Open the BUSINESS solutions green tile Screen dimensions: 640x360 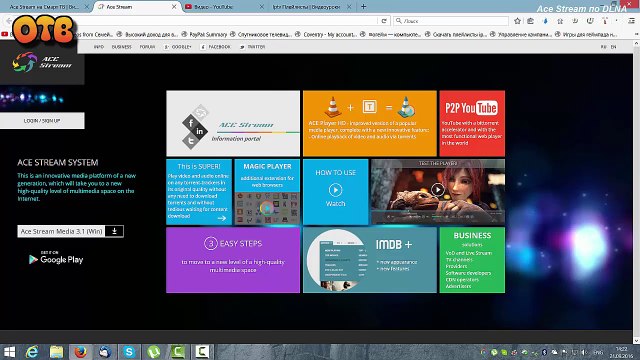472,260
